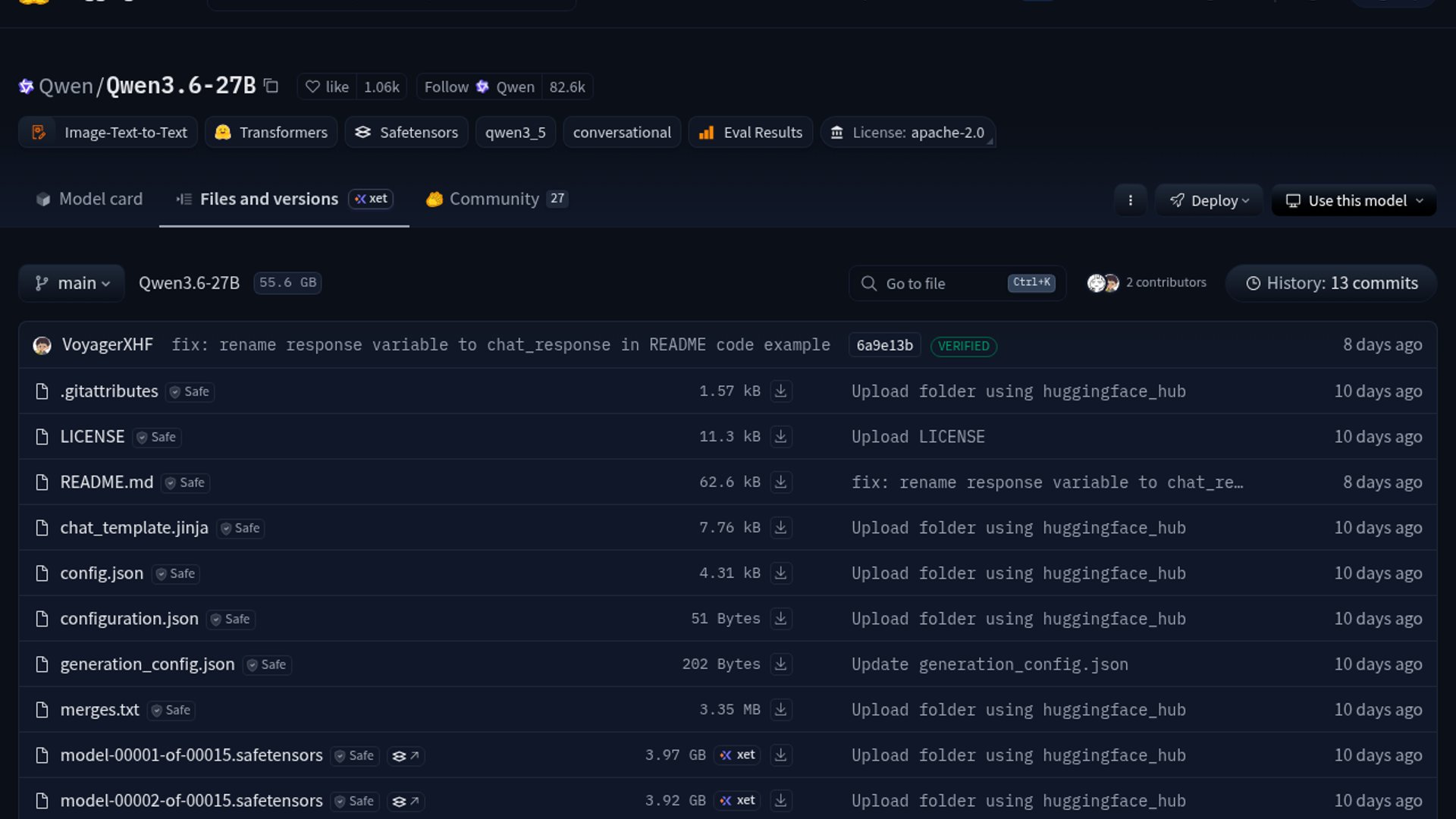Switch to Files and versions tab
1456x819 pixels.
pyautogui.click(x=284, y=199)
